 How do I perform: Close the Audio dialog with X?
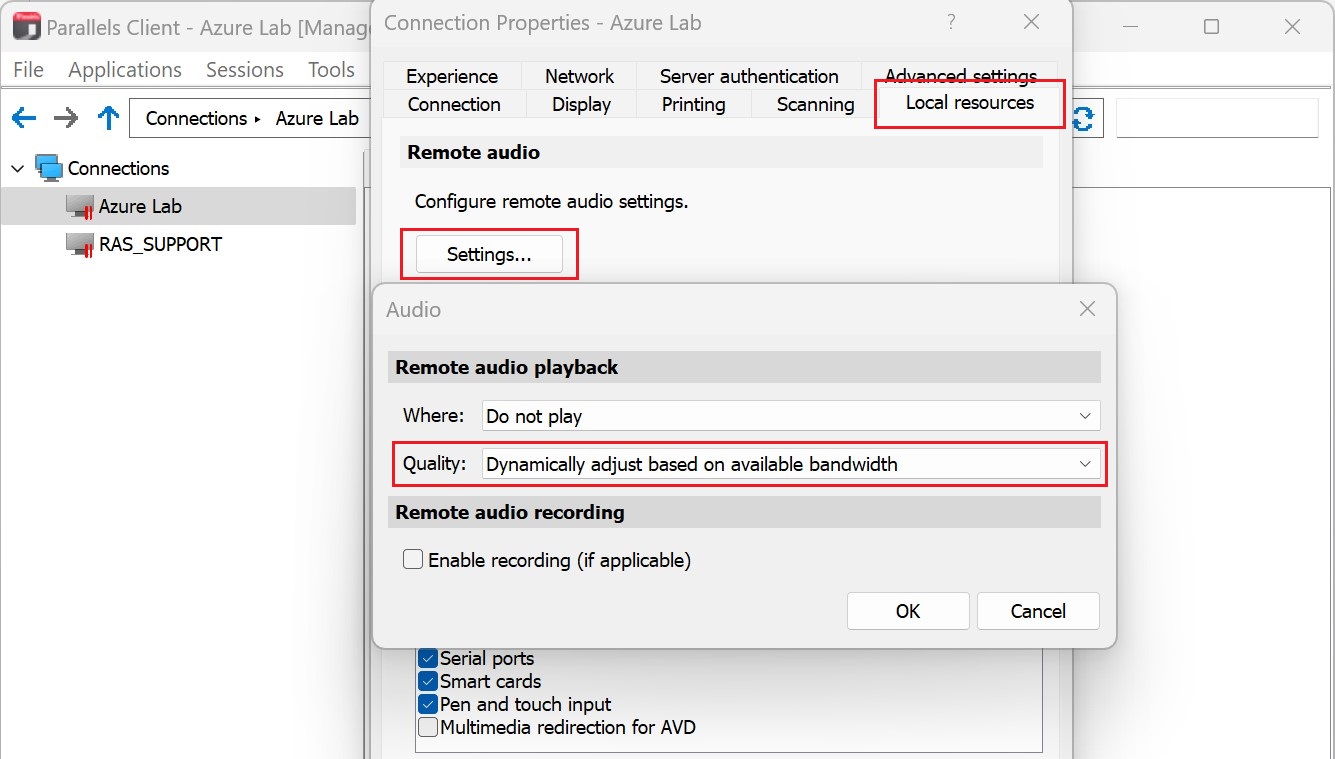click(1088, 309)
